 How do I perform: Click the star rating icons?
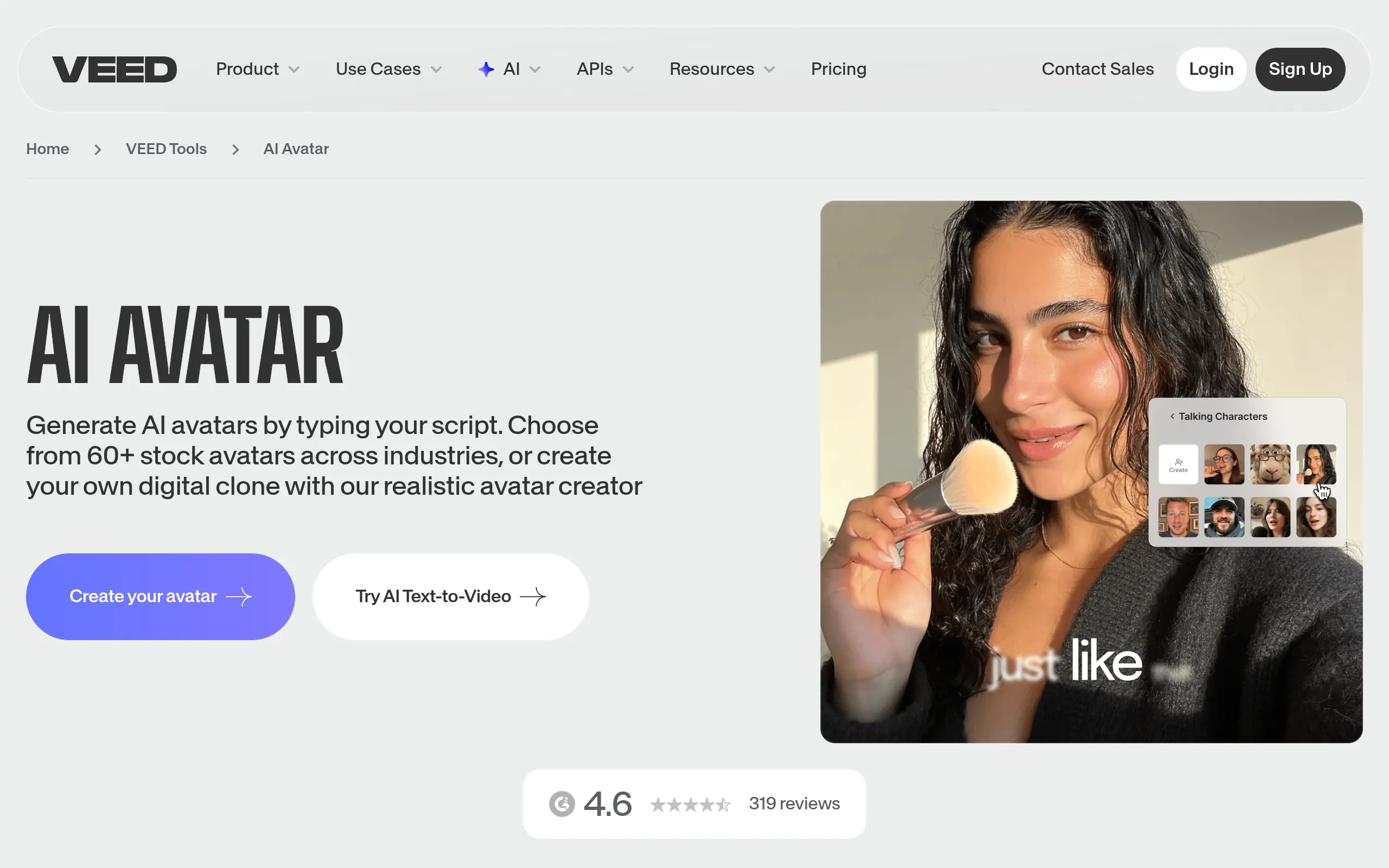point(690,805)
